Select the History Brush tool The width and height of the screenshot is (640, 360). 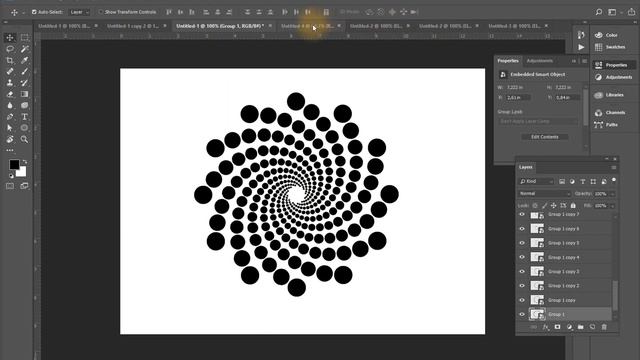[24, 83]
